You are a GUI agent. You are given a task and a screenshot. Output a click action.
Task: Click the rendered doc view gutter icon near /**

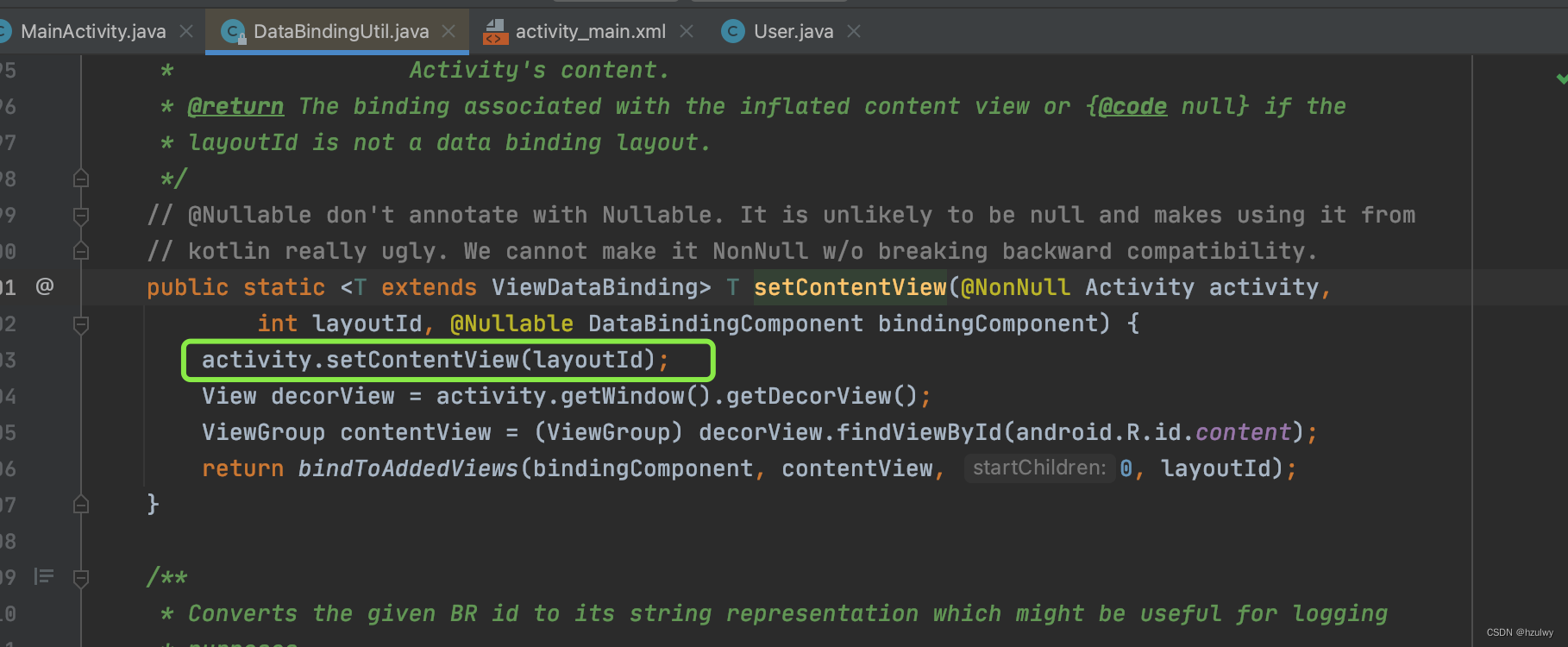coord(44,576)
